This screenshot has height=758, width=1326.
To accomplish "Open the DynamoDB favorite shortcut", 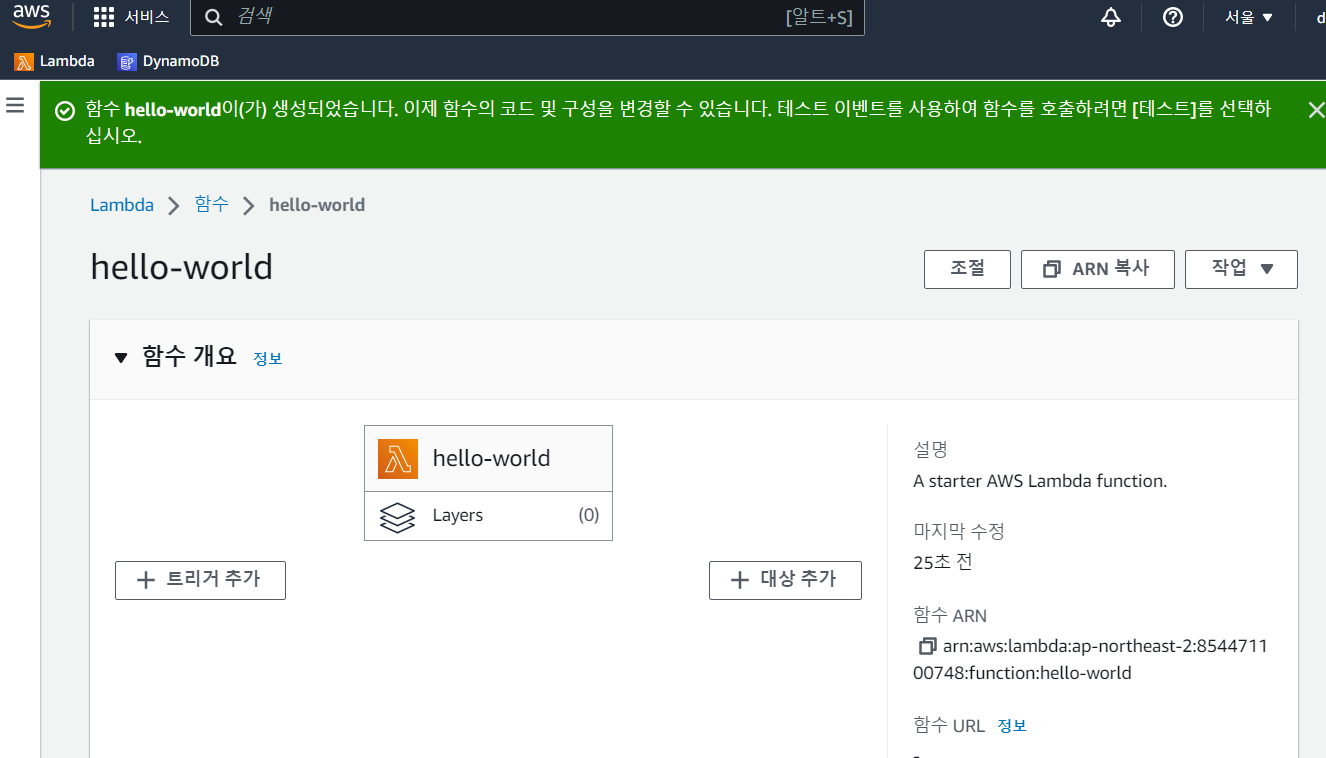I will (x=168, y=61).
